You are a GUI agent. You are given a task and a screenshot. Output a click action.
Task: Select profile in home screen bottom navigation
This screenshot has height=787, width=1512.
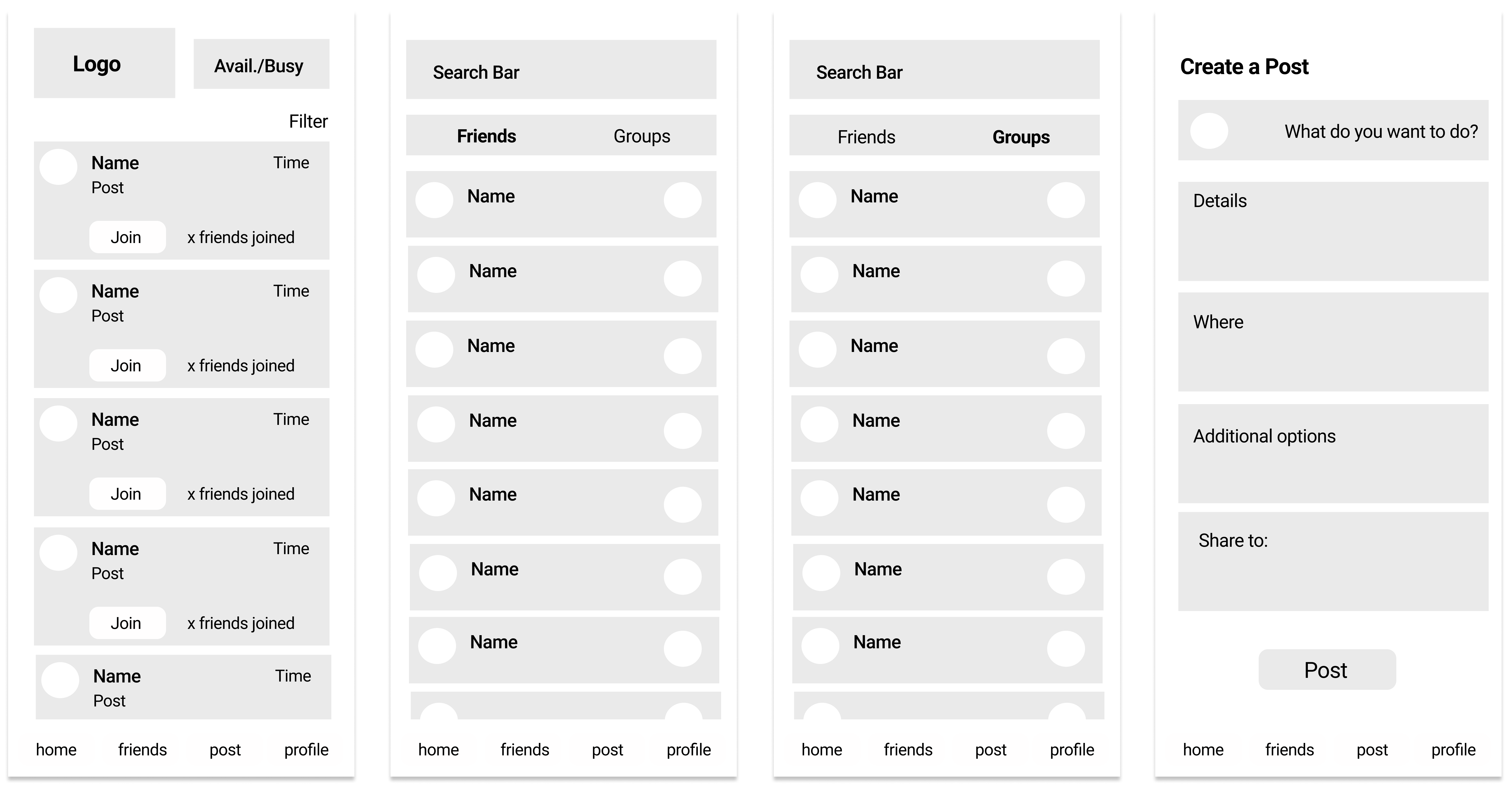(306, 749)
